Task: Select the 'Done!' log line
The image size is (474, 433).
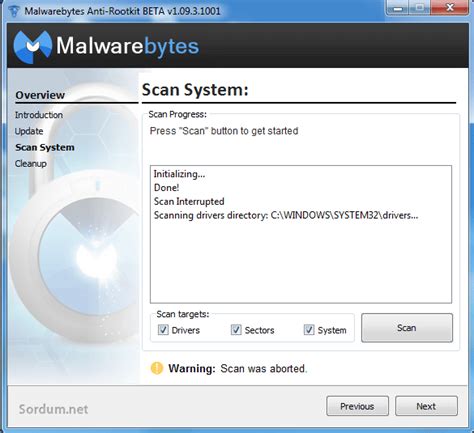Action: tap(166, 188)
